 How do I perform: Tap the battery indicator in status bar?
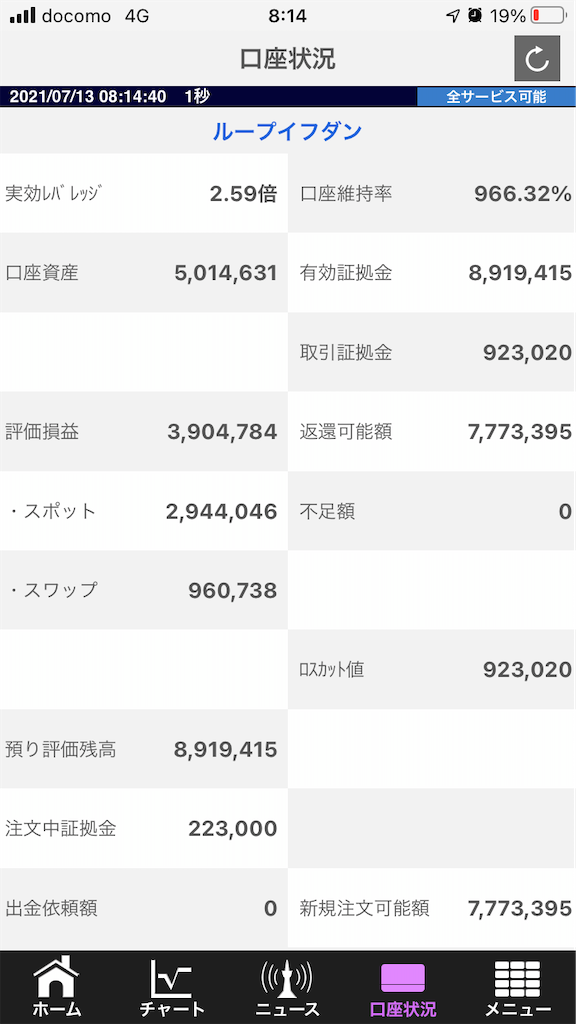pos(548,16)
